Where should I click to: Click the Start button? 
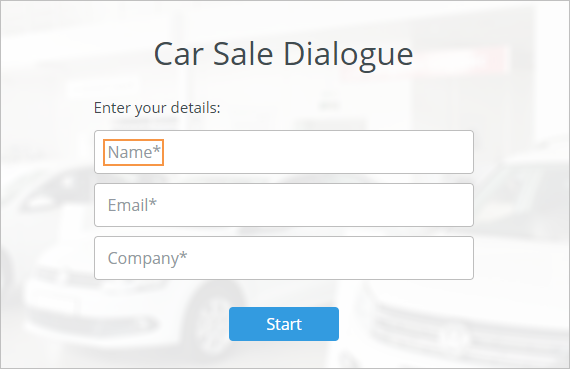coord(284,324)
